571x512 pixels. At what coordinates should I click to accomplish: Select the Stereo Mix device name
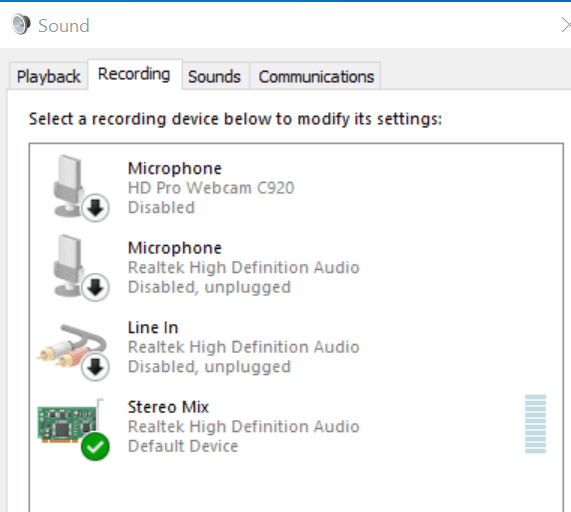pos(168,407)
